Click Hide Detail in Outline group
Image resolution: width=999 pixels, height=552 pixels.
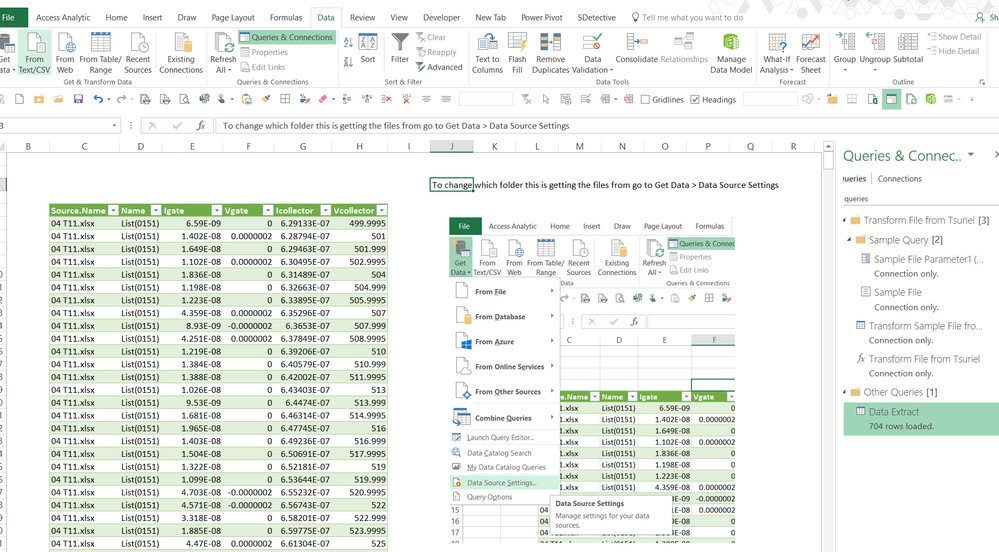(953, 51)
